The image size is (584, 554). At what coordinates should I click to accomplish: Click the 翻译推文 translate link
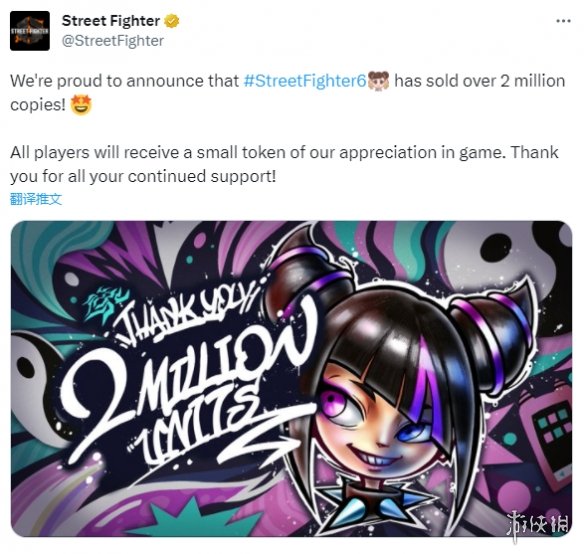pyautogui.click(x=36, y=199)
